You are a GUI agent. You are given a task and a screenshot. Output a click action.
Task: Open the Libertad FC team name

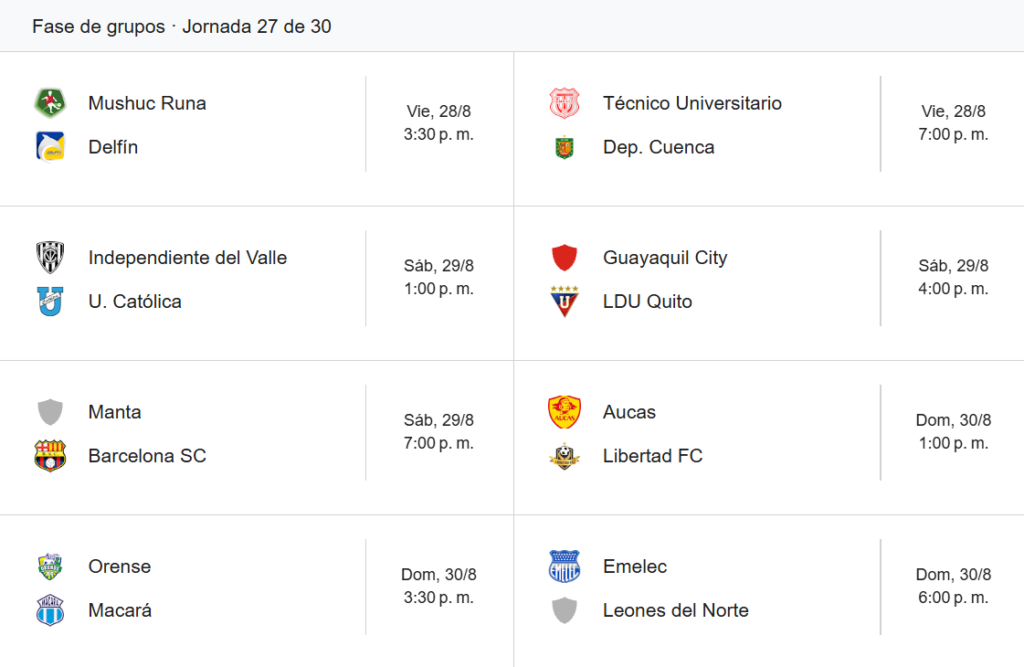(x=652, y=455)
